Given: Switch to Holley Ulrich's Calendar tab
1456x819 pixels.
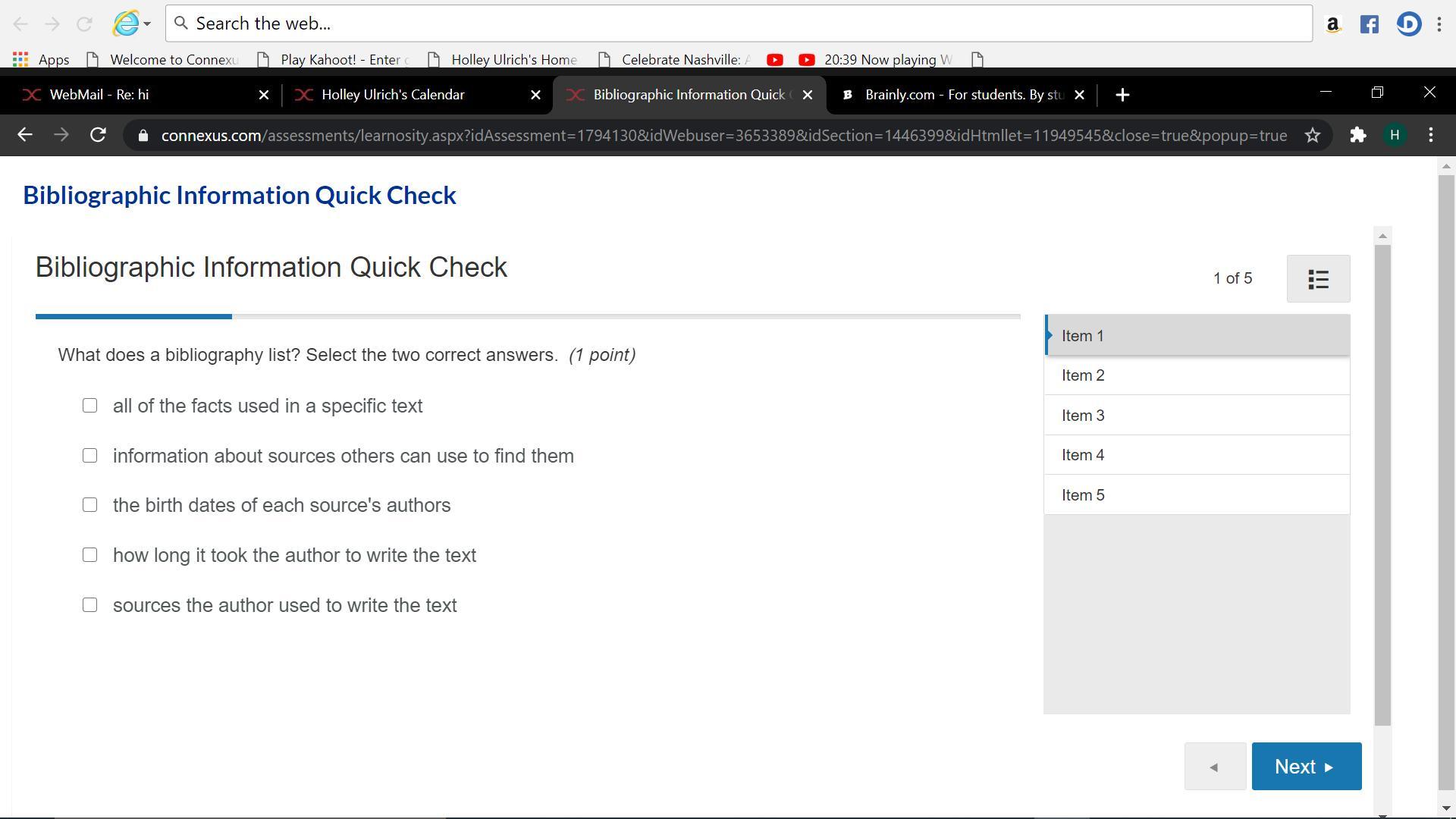Looking at the screenshot, I should (393, 95).
